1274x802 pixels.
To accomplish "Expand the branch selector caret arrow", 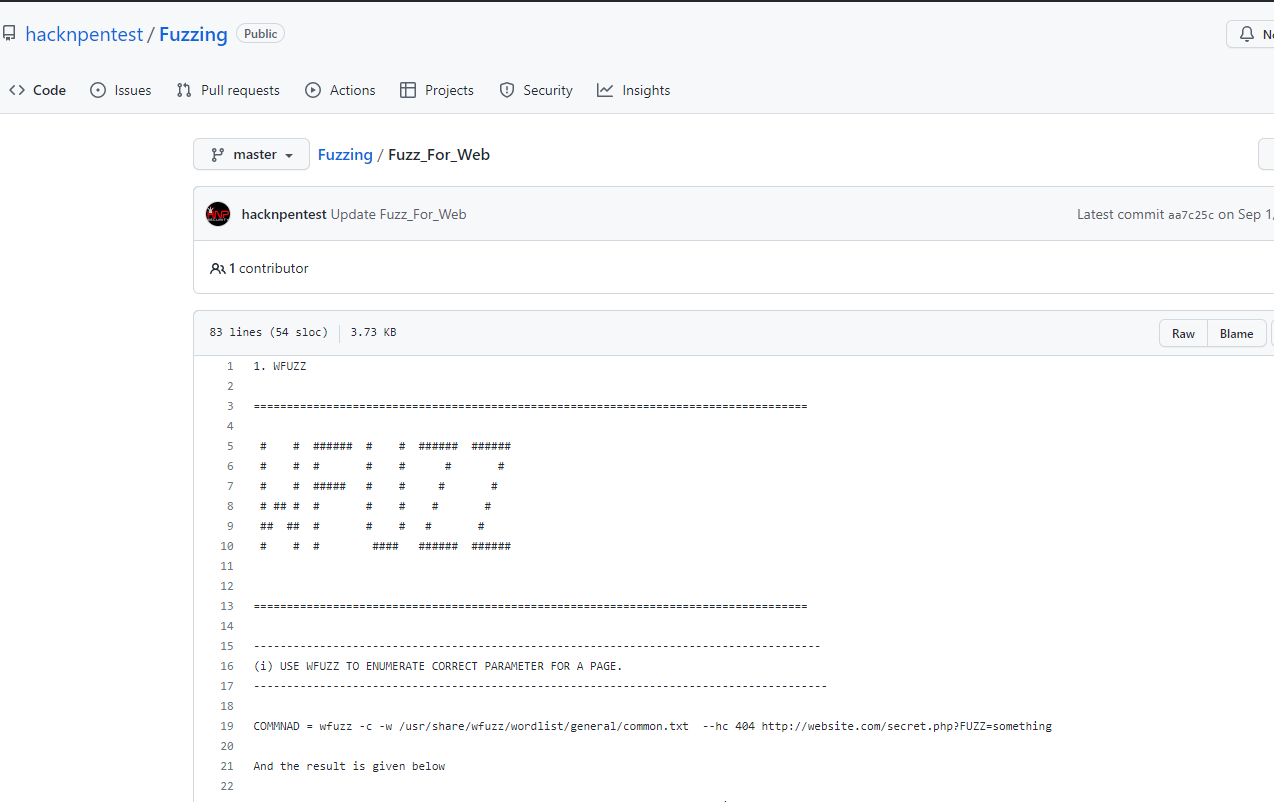I will [289, 156].
